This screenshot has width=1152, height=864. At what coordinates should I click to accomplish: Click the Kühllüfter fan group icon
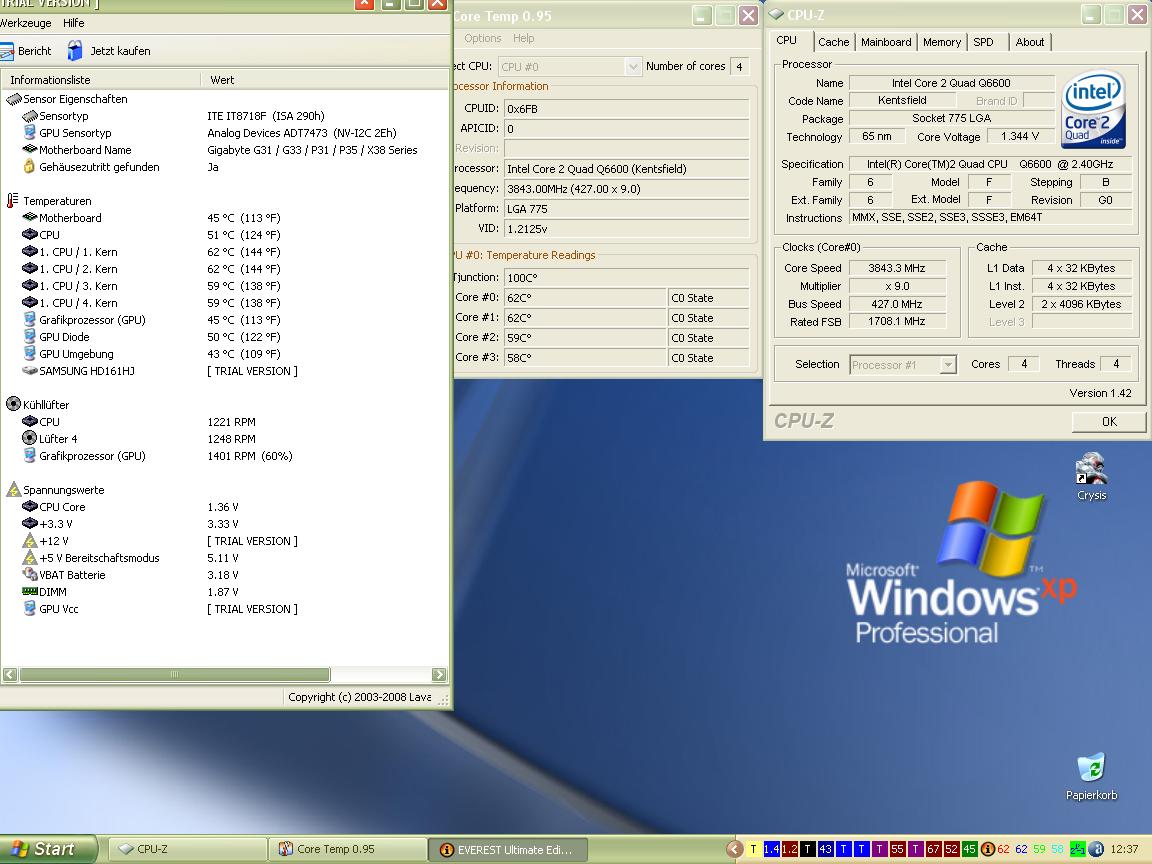(x=13, y=404)
